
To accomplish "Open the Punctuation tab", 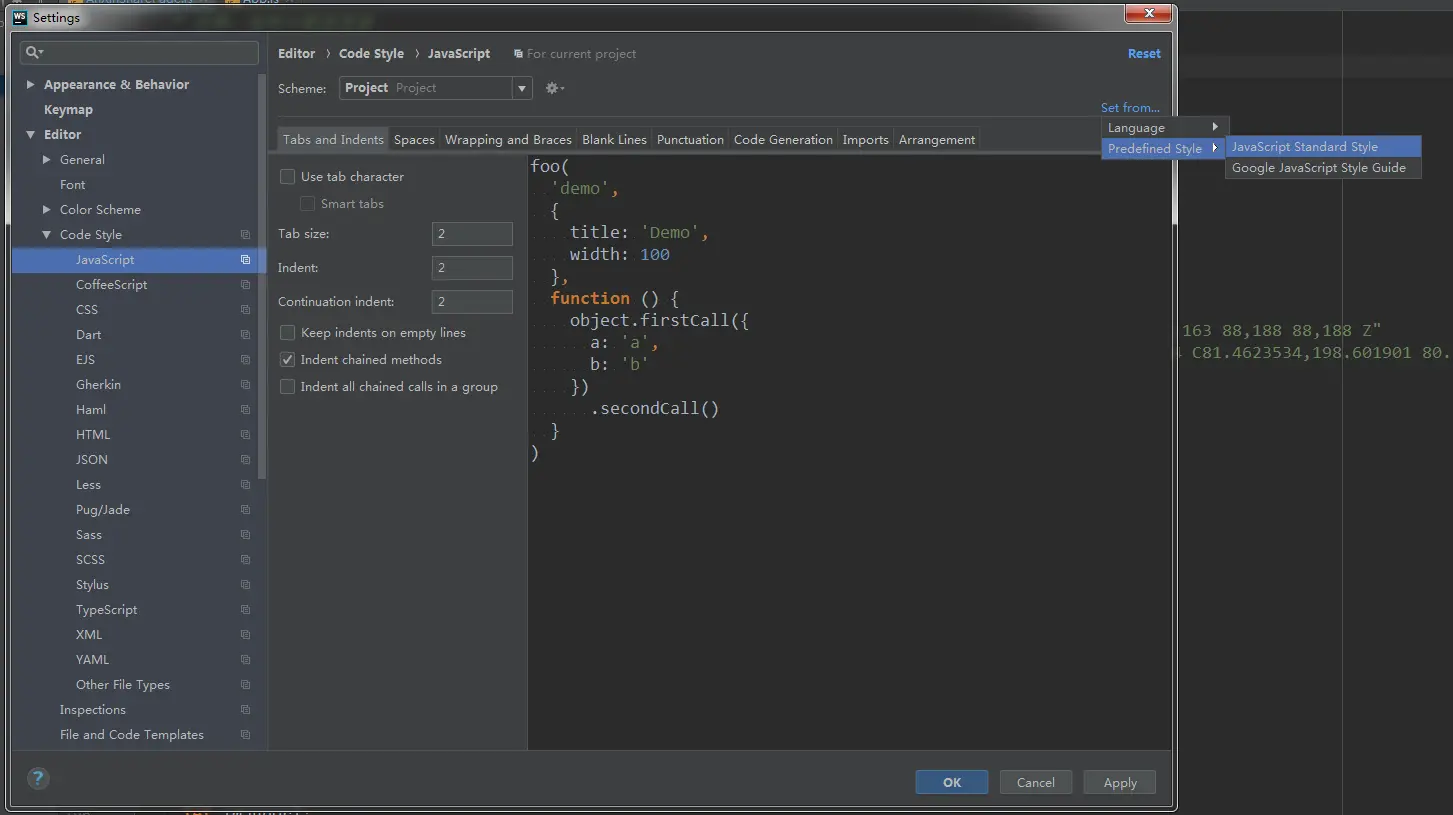I will tap(690, 140).
